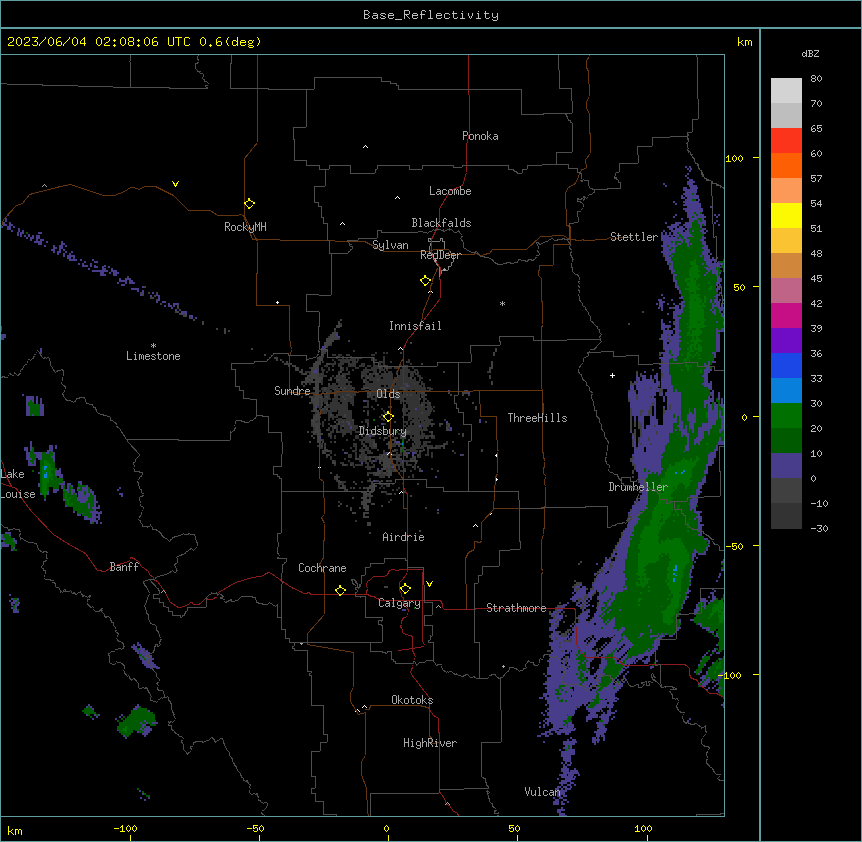The width and height of the screenshot is (862, 842).
Task: Click the light blue 30-33 dBZ legend swatch
Action: pyautogui.click(x=786, y=391)
